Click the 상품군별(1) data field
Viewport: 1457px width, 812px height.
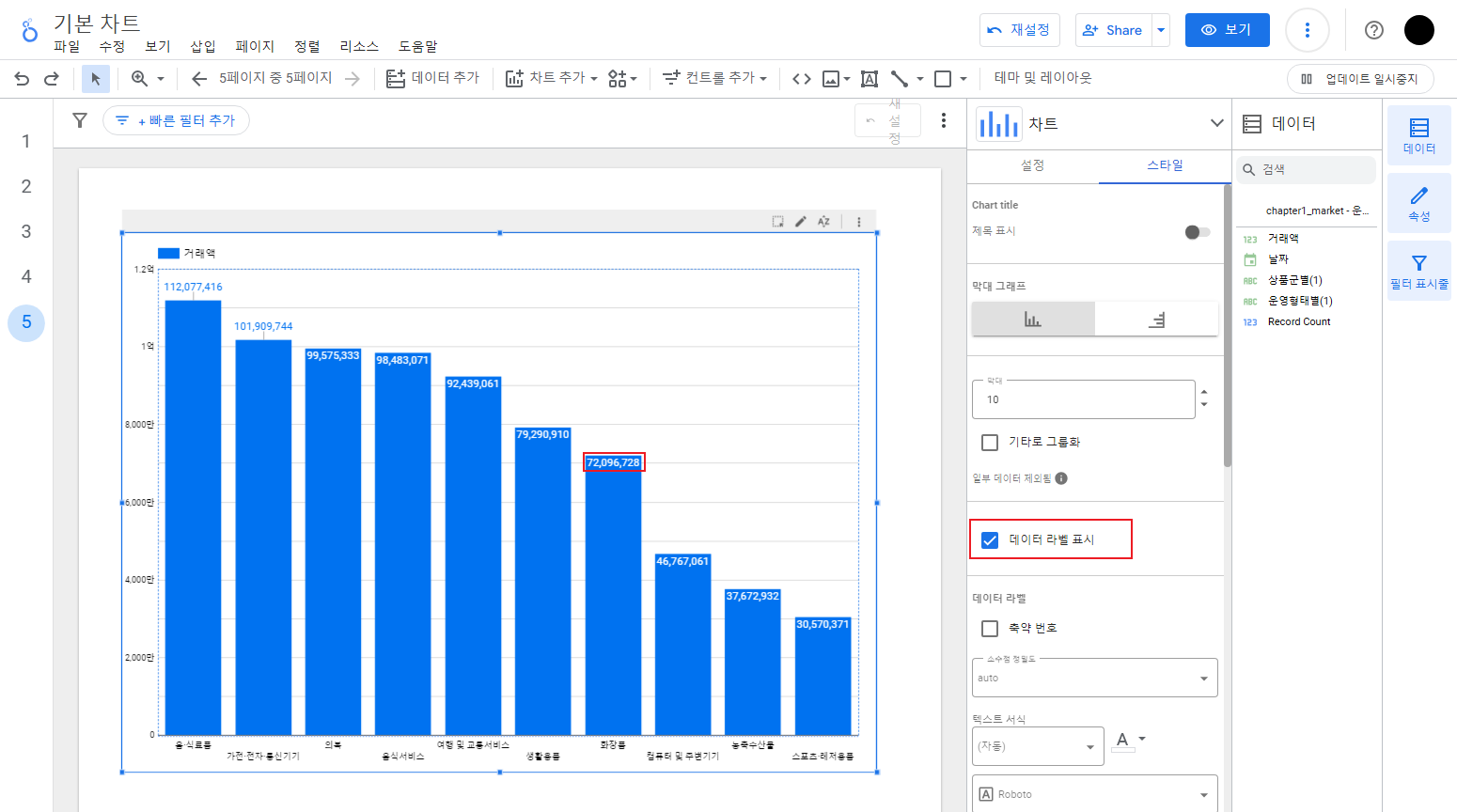point(1295,280)
